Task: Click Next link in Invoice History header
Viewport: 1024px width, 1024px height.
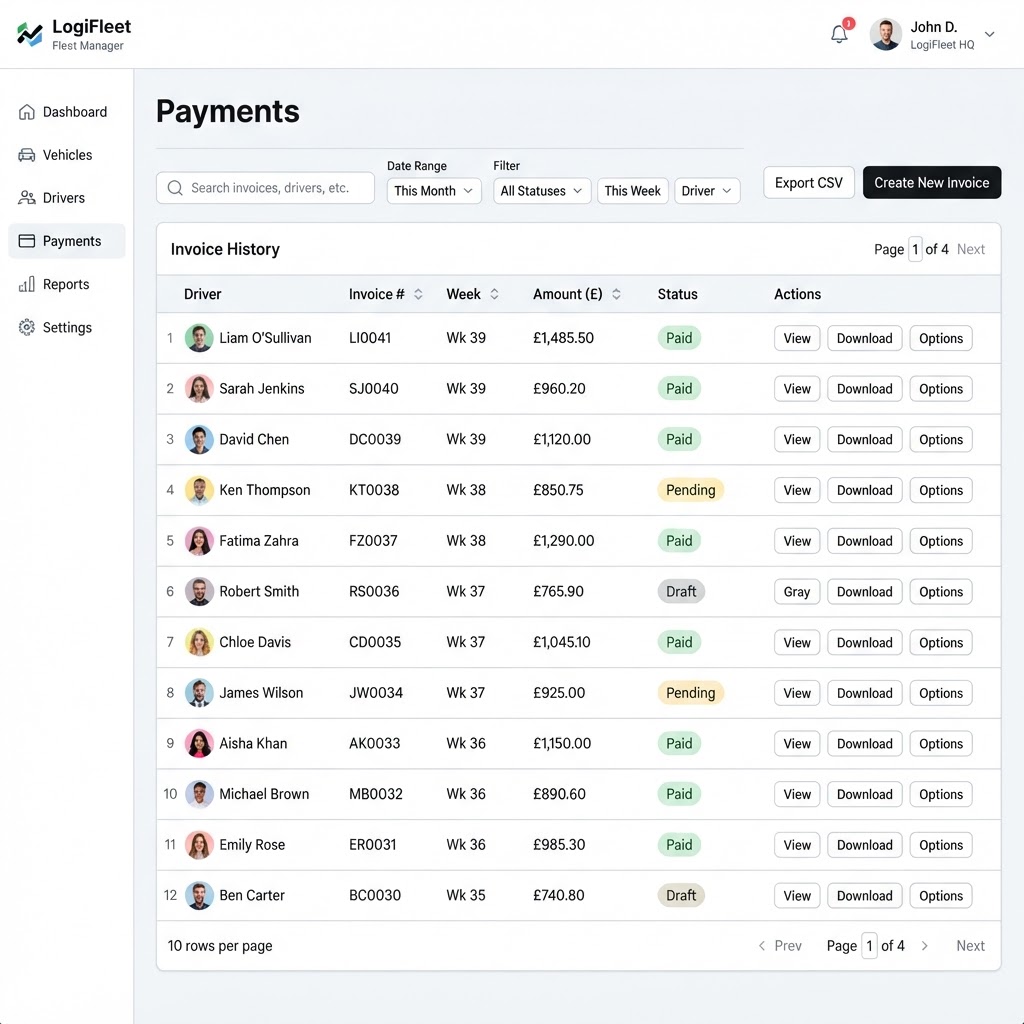Action: coord(970,249)
